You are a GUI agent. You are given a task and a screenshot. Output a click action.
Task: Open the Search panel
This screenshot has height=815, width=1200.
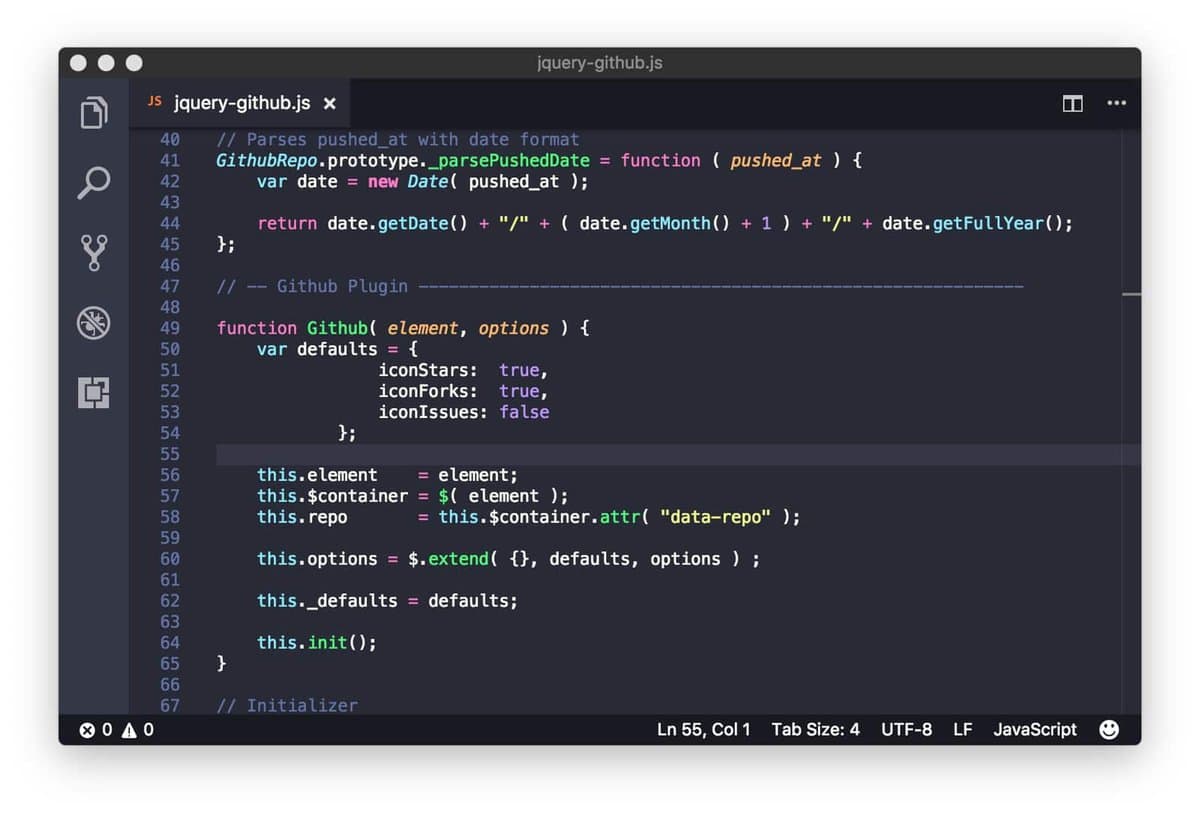pyautogui.click(x=93, y=184)
